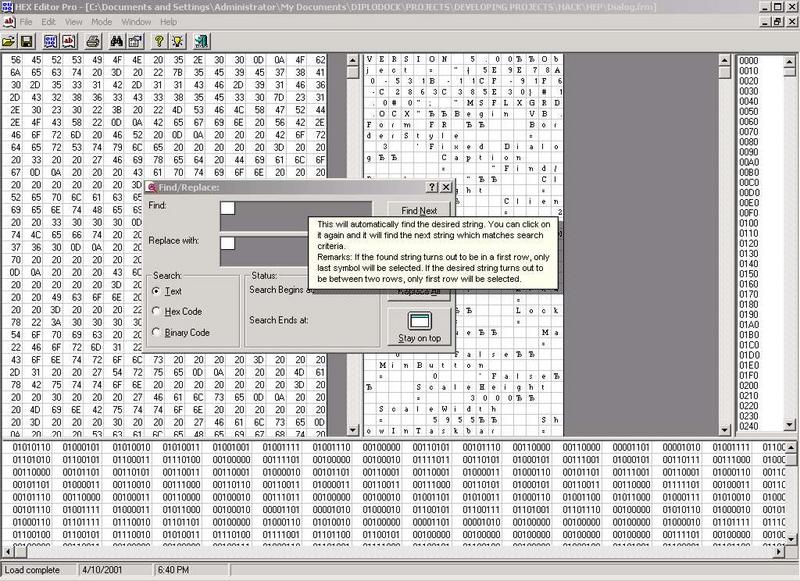Open the File menu
This screenshot has width=800, height=581.
click(26, 22)
